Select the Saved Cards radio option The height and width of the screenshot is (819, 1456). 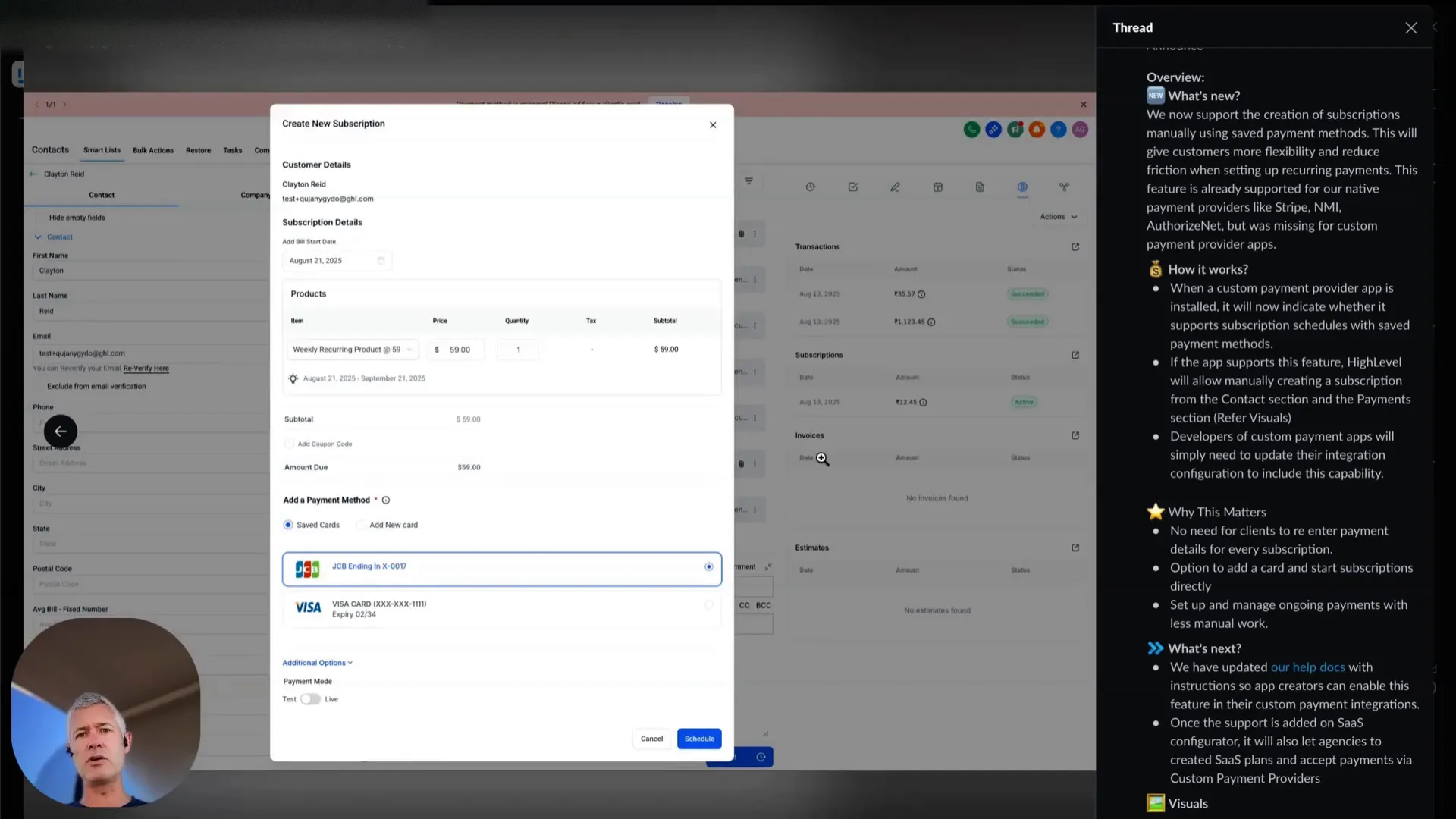(288, 525)
